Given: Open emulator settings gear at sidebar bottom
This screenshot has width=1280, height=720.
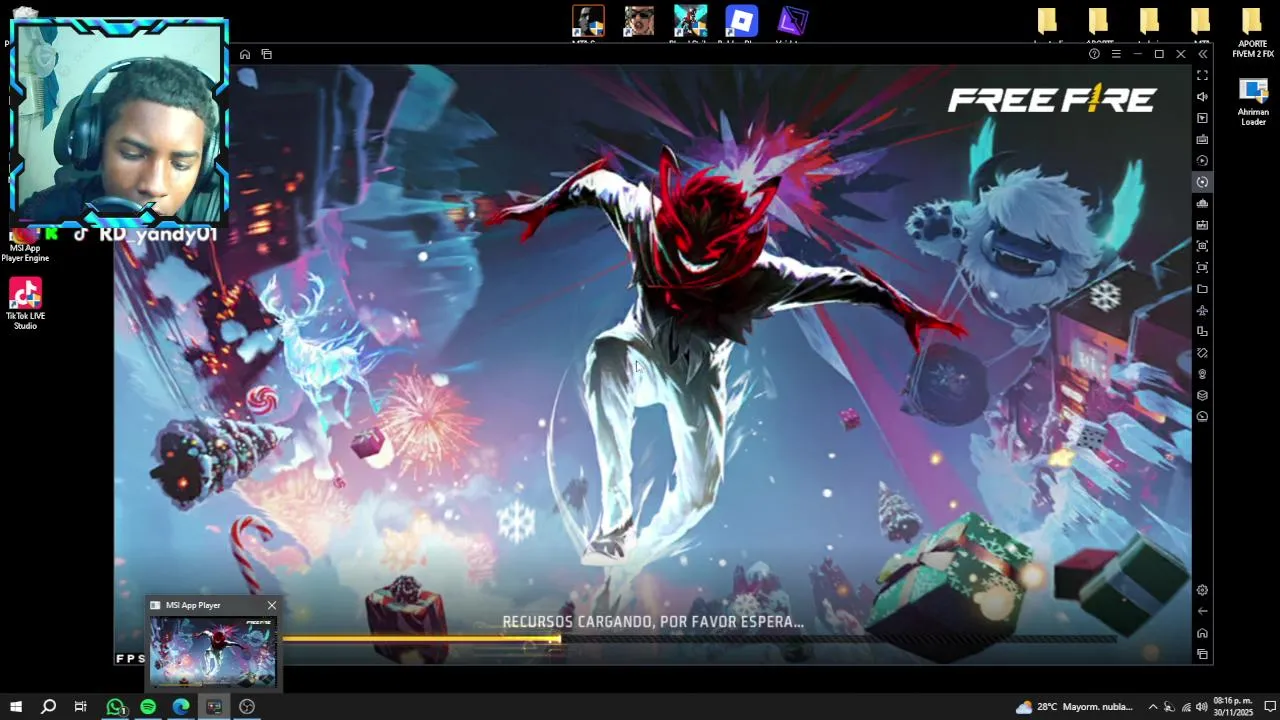Looking at the screenshot, I should 1202,590.
